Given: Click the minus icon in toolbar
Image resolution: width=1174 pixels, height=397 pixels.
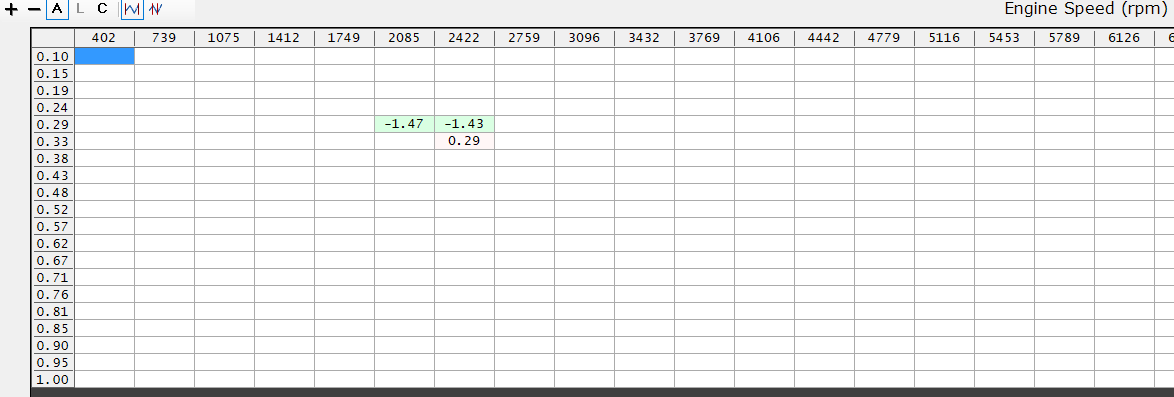Looking at the screenshot, I should point(34,10).
